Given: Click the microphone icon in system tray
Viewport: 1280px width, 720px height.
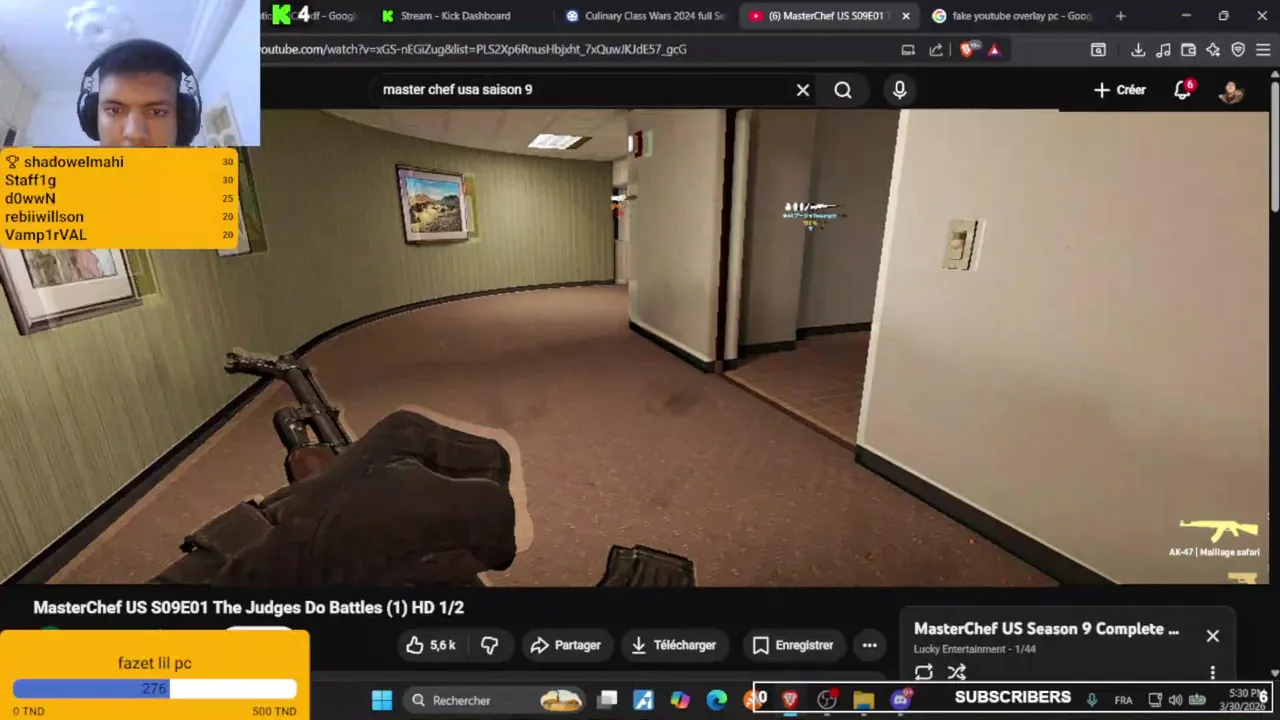Looking at the screenshot, I should point(1092,700).
